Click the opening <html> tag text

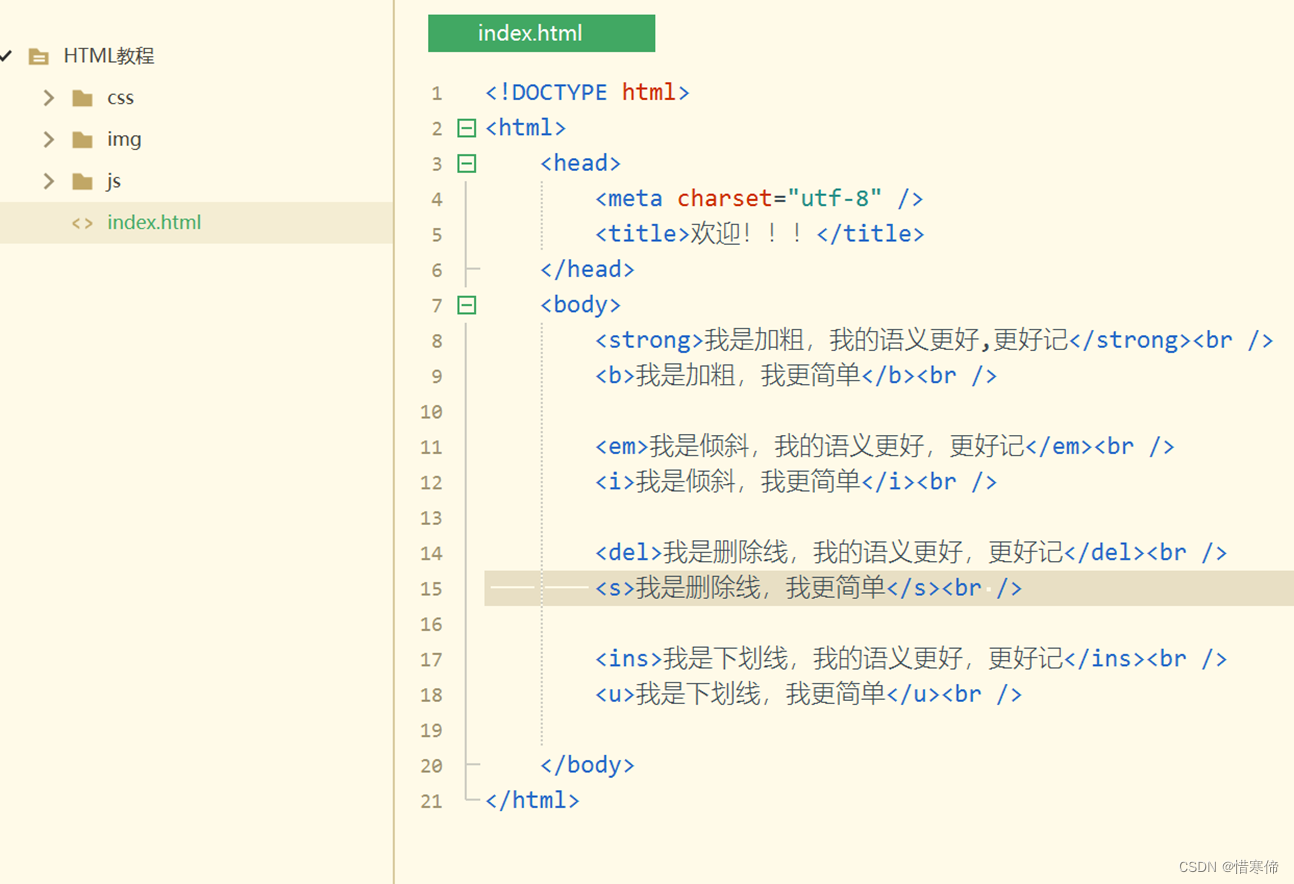pyautogui.click(x=526, y=128)
